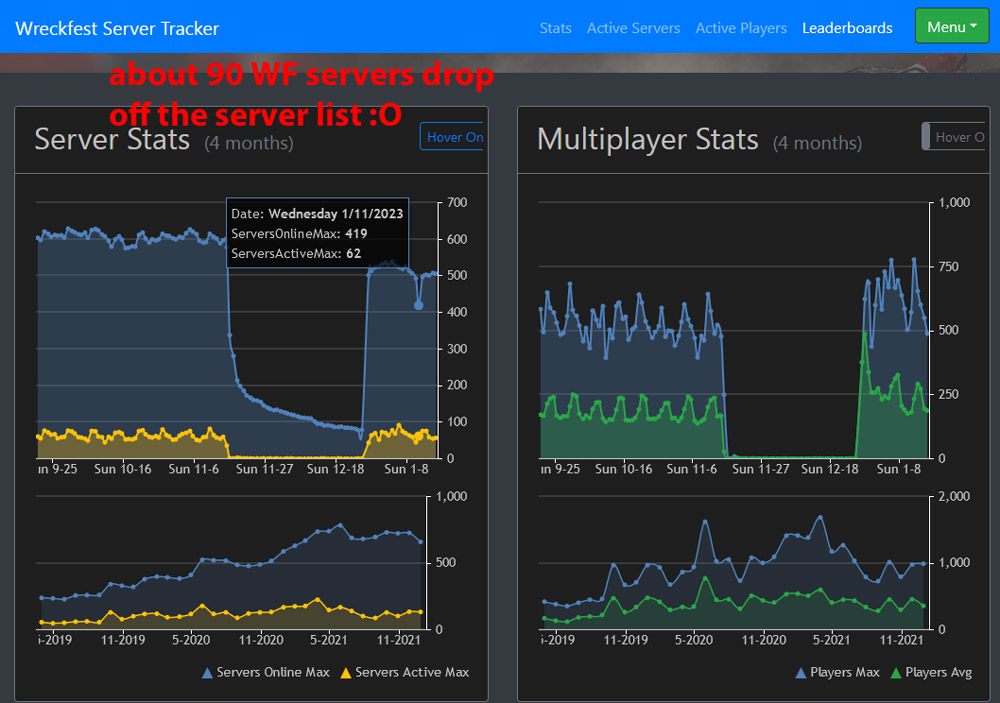Click the Server Stats heading

112,140
